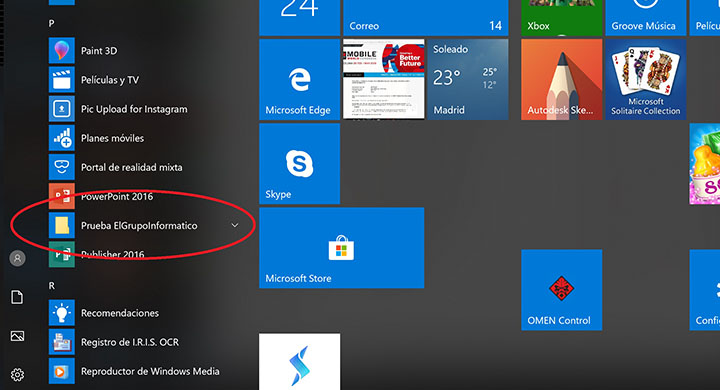Open the Mobile World Congress news tile

384,79
